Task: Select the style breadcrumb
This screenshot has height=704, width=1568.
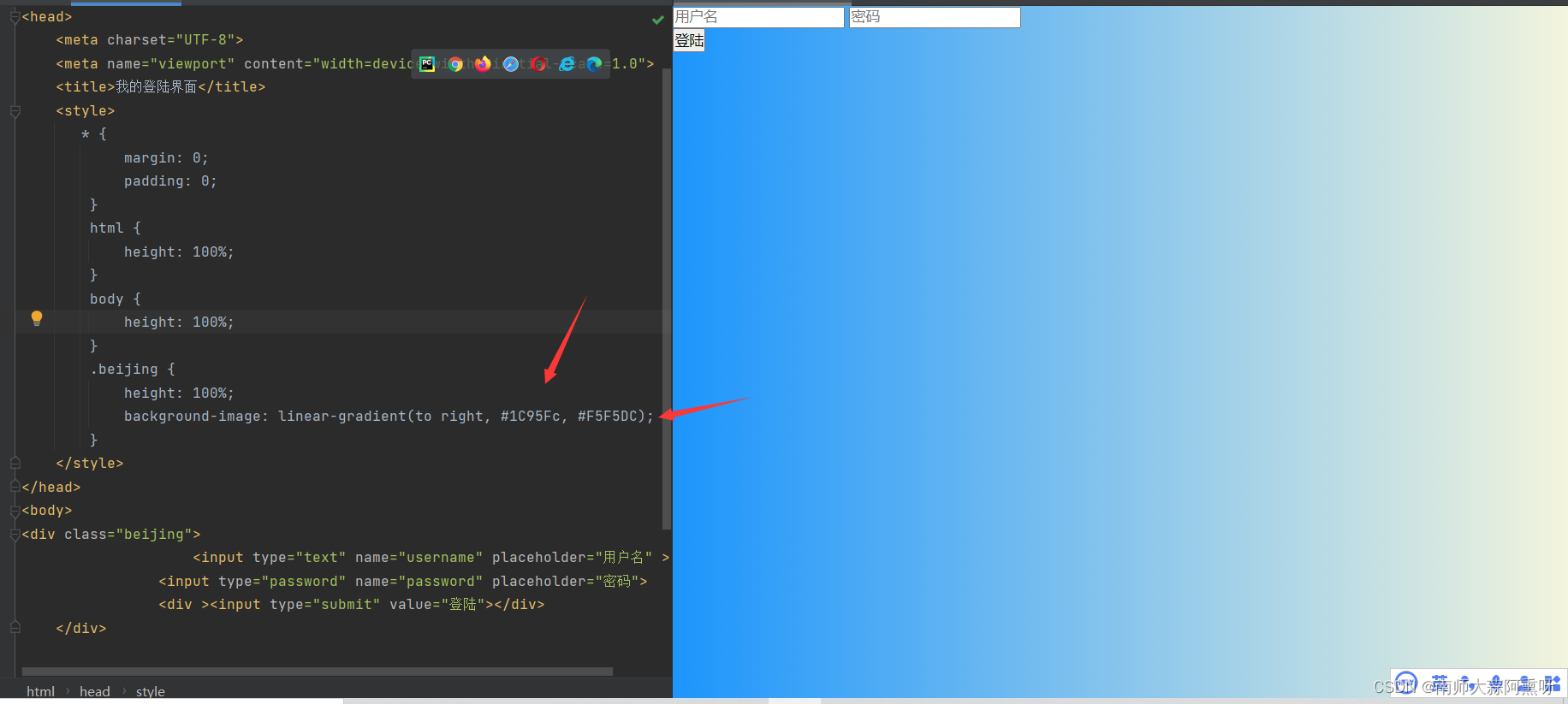Action: coord(150,691)
